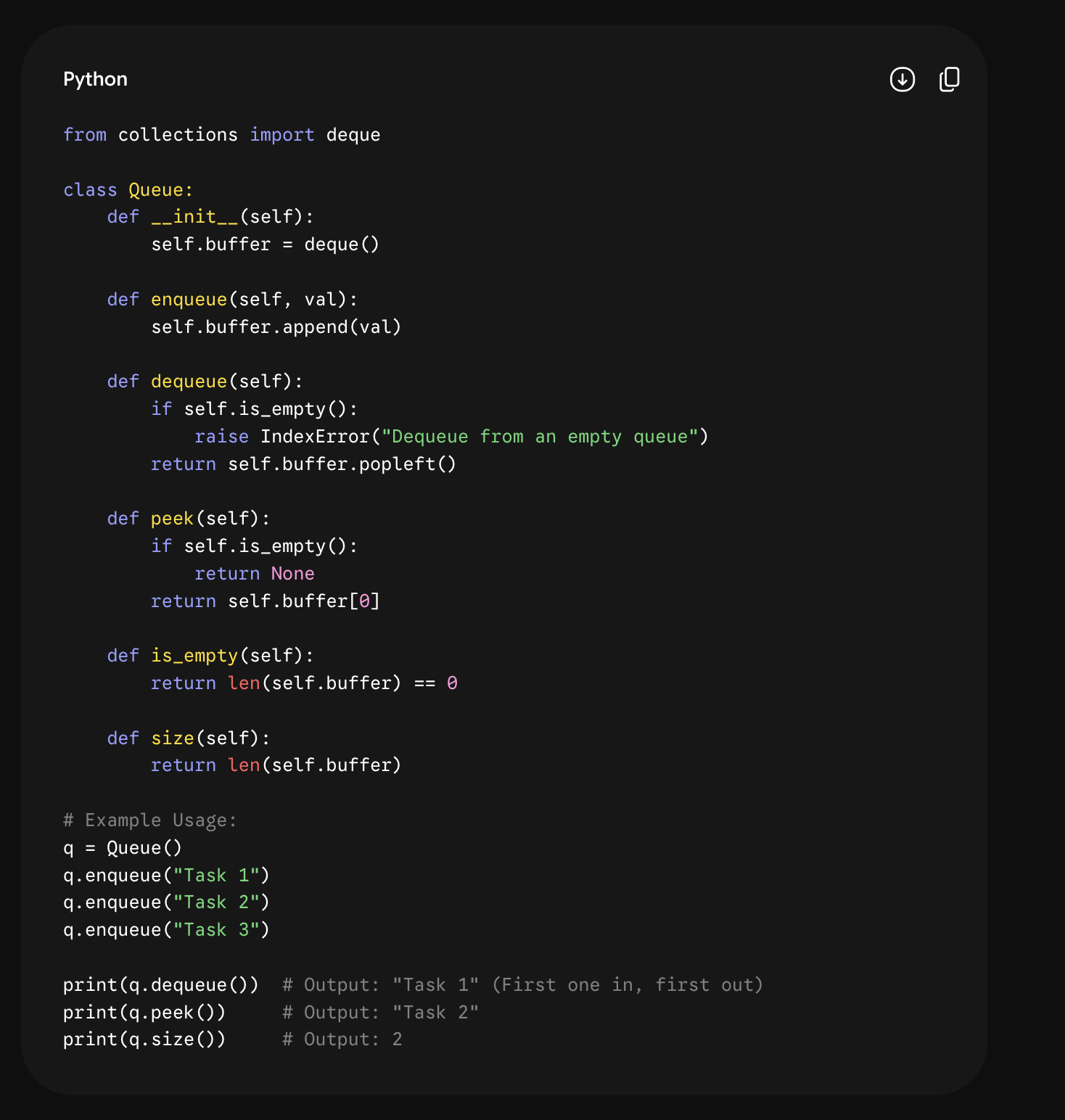Click the None keyword
Image resolution: width=1065 pixels, height=1120 pixels.
293,574
